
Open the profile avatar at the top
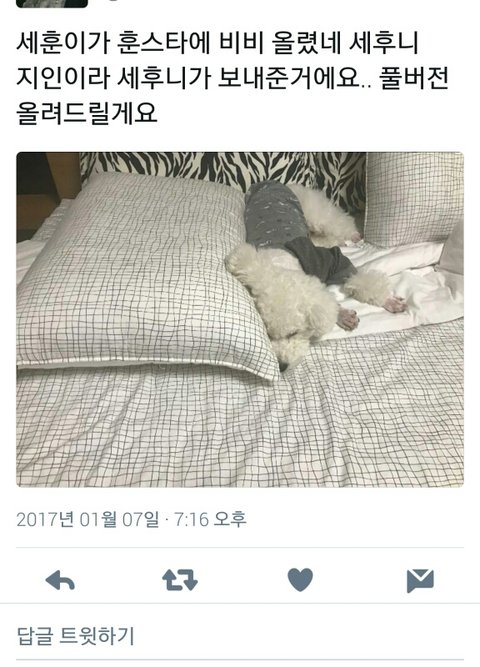tap(51, 3)
